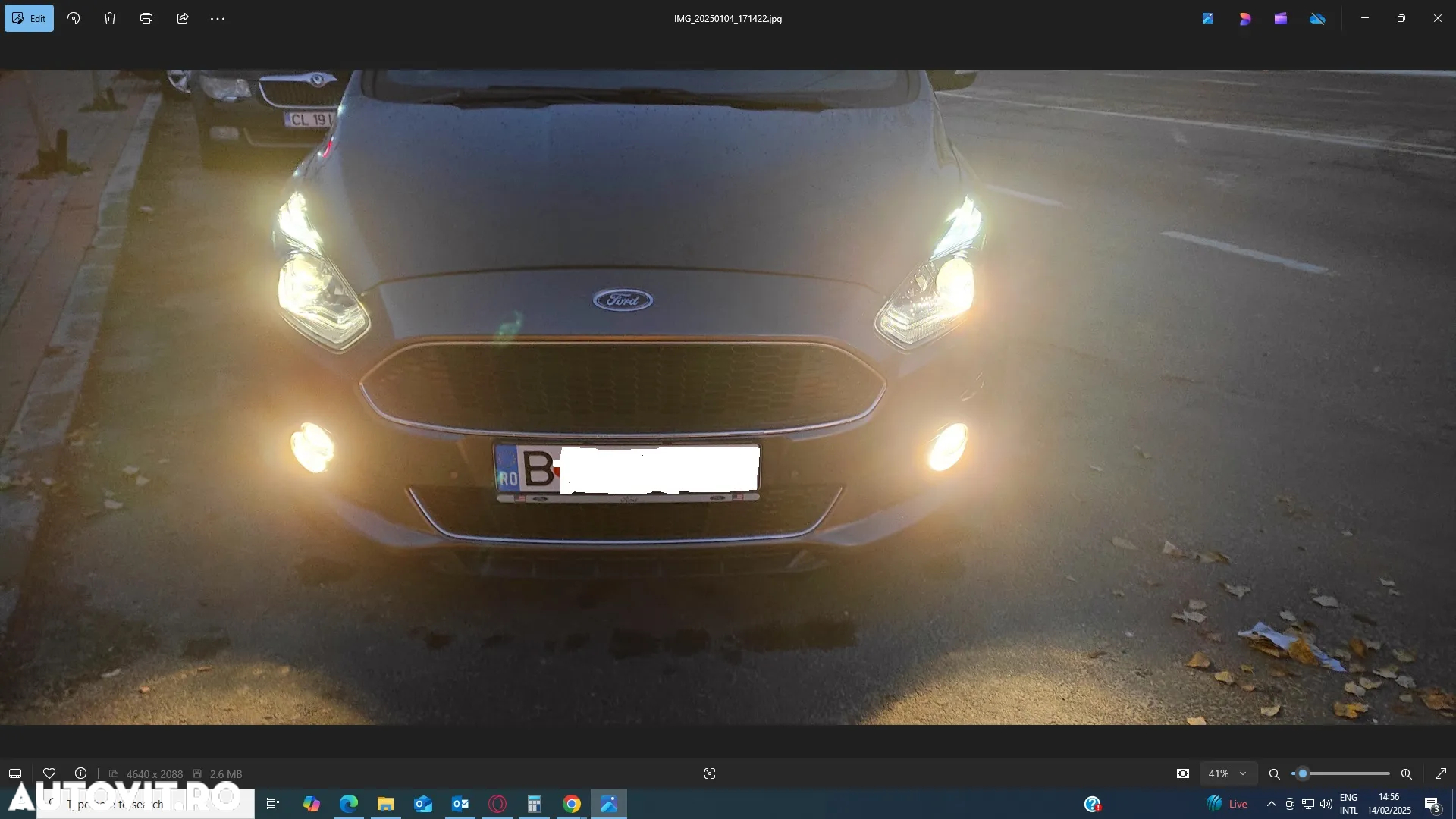Open the notifications action center
The height and width of the screenshot is (819, 1456).
tap(1432, 804)
